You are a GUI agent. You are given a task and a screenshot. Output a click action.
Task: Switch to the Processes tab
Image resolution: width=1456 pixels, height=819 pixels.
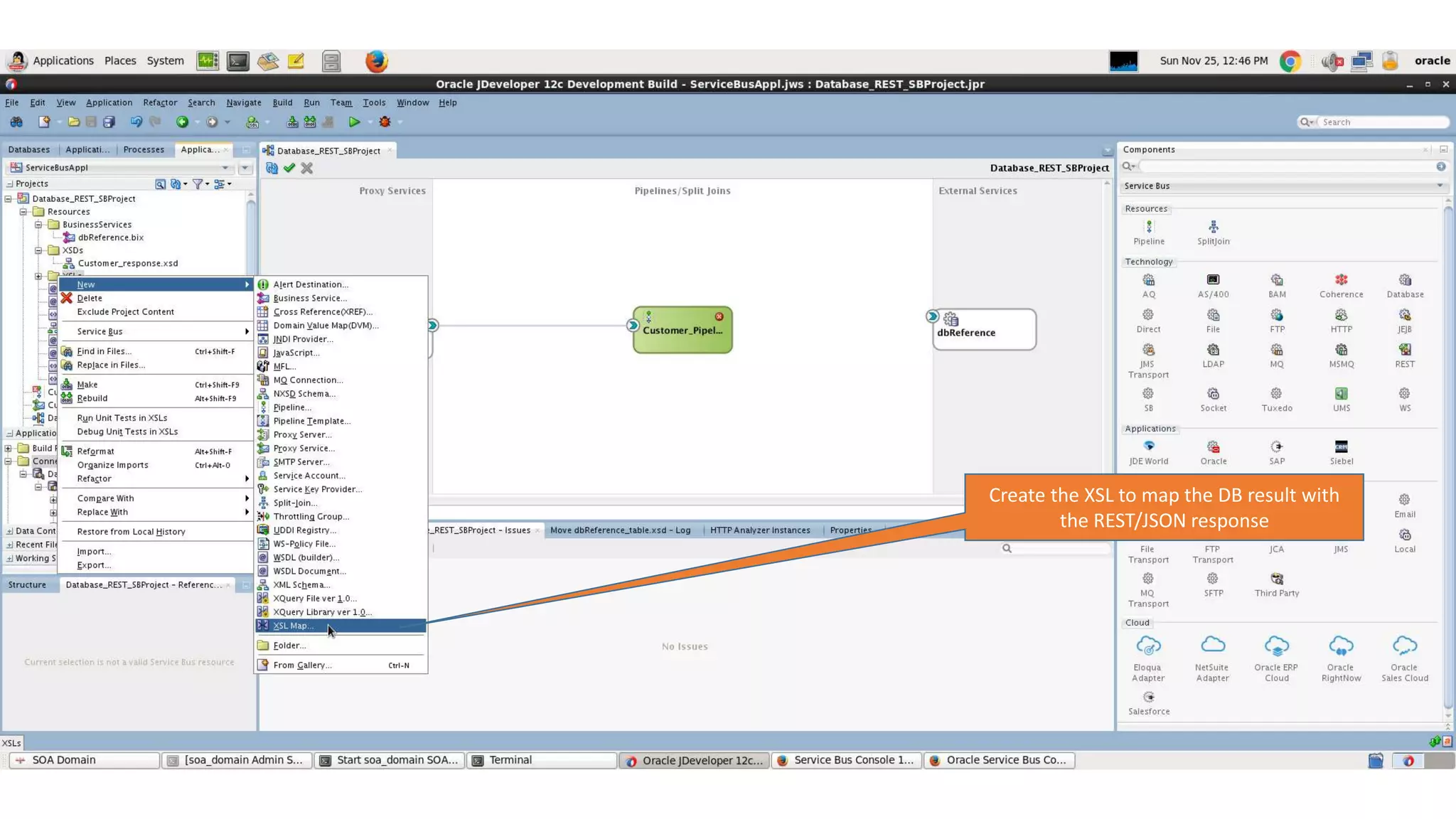point(144,149)
